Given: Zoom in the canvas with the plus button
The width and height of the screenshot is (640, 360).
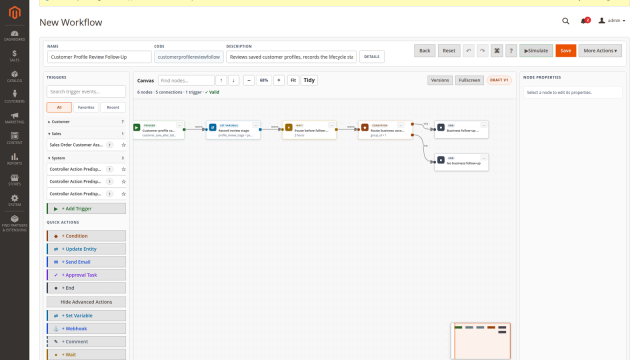Looking at the screenshot, I should pyautogui.click(x=279, y=80).
